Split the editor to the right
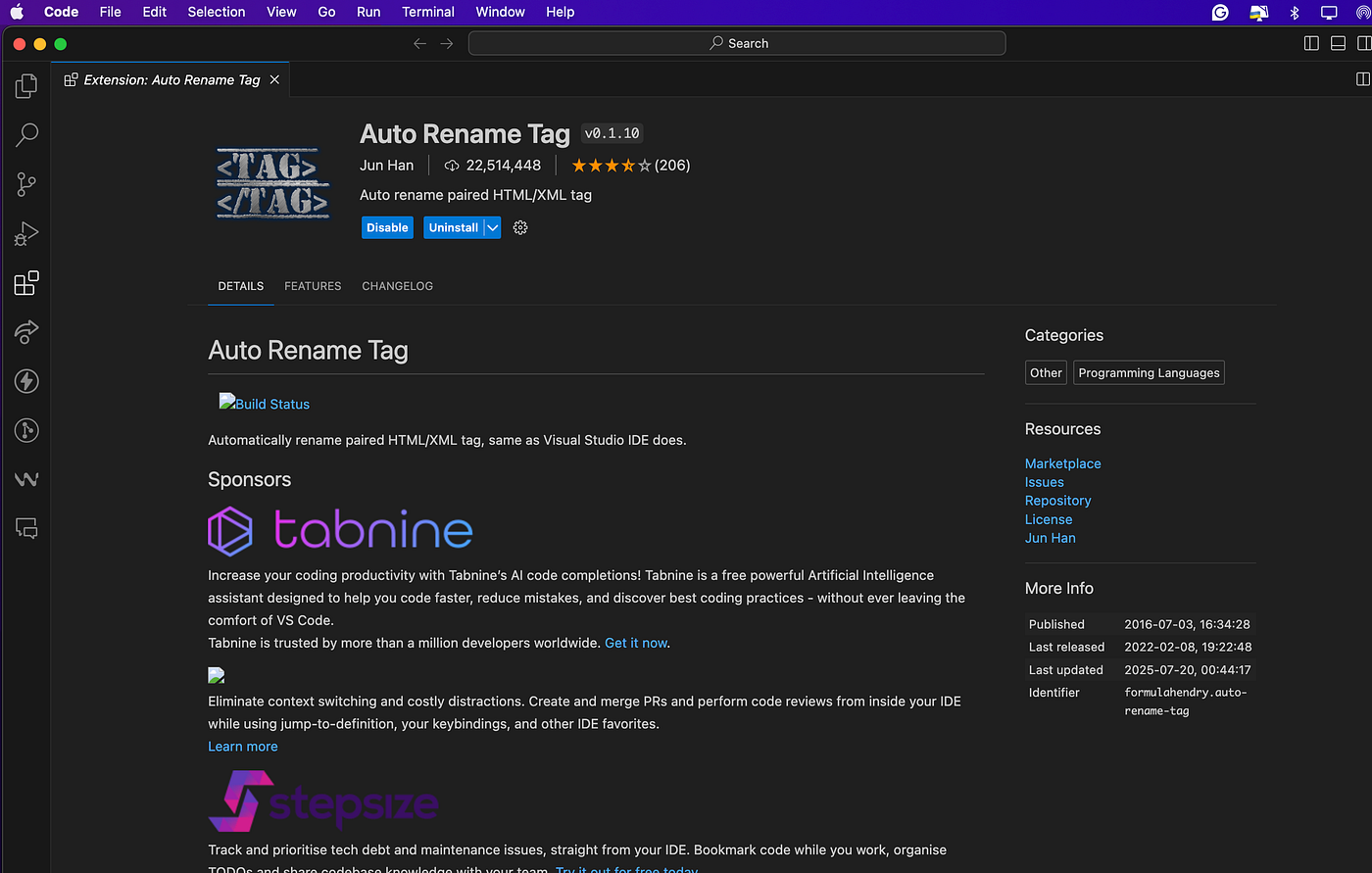Viewport: 1372px width, 873px height. [x=1362, y=79]
